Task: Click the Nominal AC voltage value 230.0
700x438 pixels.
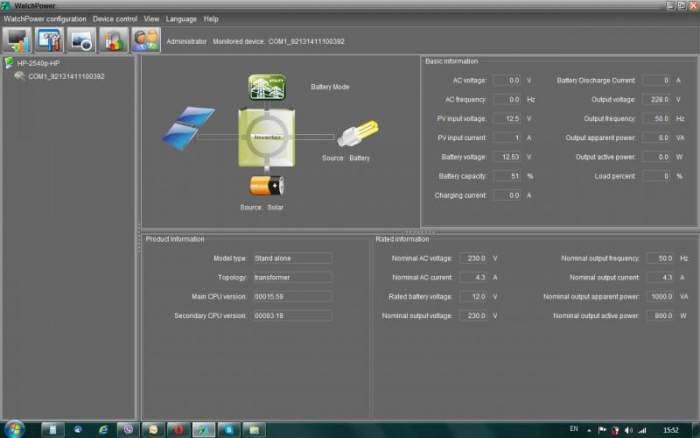Action: click(x=473, y=259)
